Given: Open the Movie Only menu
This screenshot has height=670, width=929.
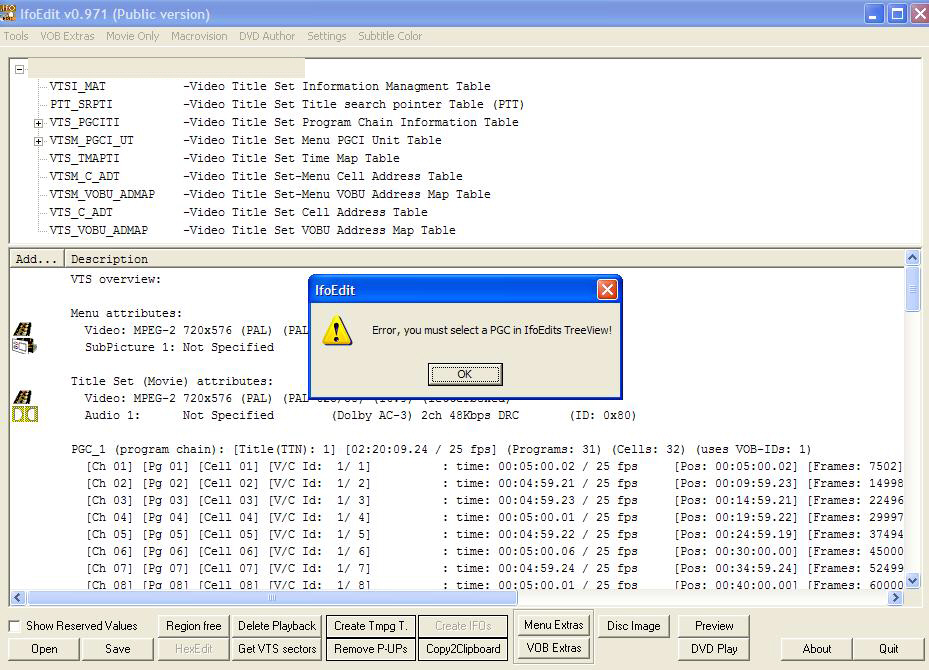Looking at the screenshot, I should click(x=133, y=36).
